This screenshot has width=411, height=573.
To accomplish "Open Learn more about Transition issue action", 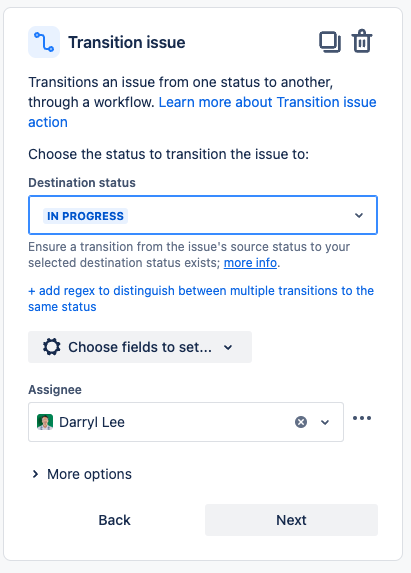I will coord(202,112).
